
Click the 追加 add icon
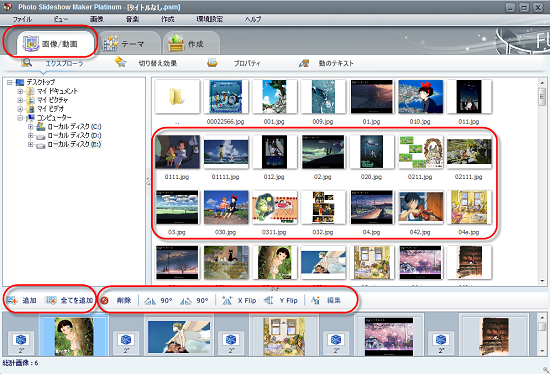12,300
